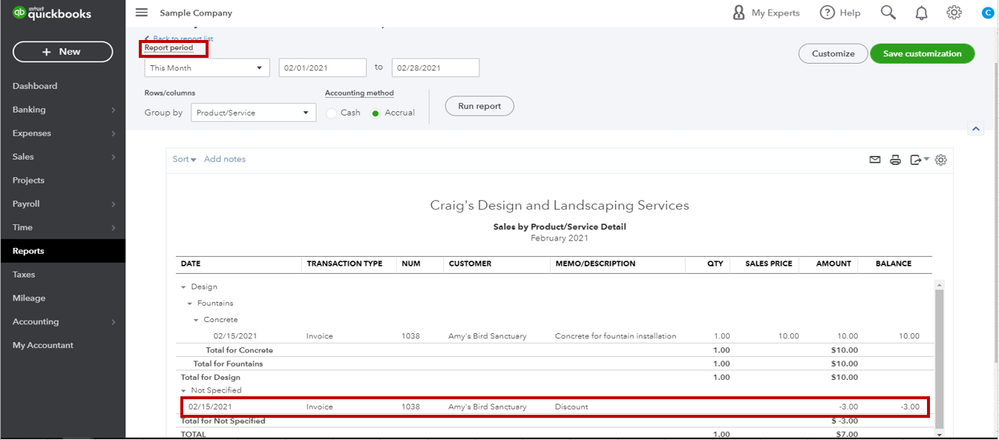
Task: Open Expenses in the sidebar
Action: pos(31,133)
